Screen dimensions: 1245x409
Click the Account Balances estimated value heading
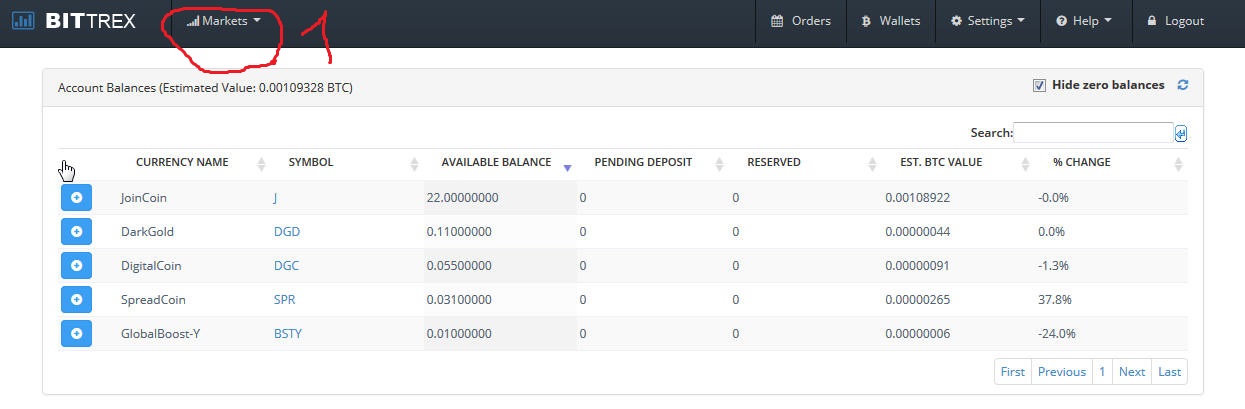coord(205,88)
